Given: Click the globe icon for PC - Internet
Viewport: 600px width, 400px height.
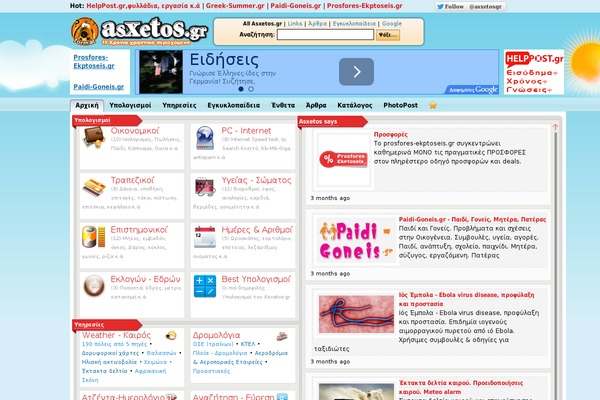Looking at the screenshot, I should (x=205, y=138).
